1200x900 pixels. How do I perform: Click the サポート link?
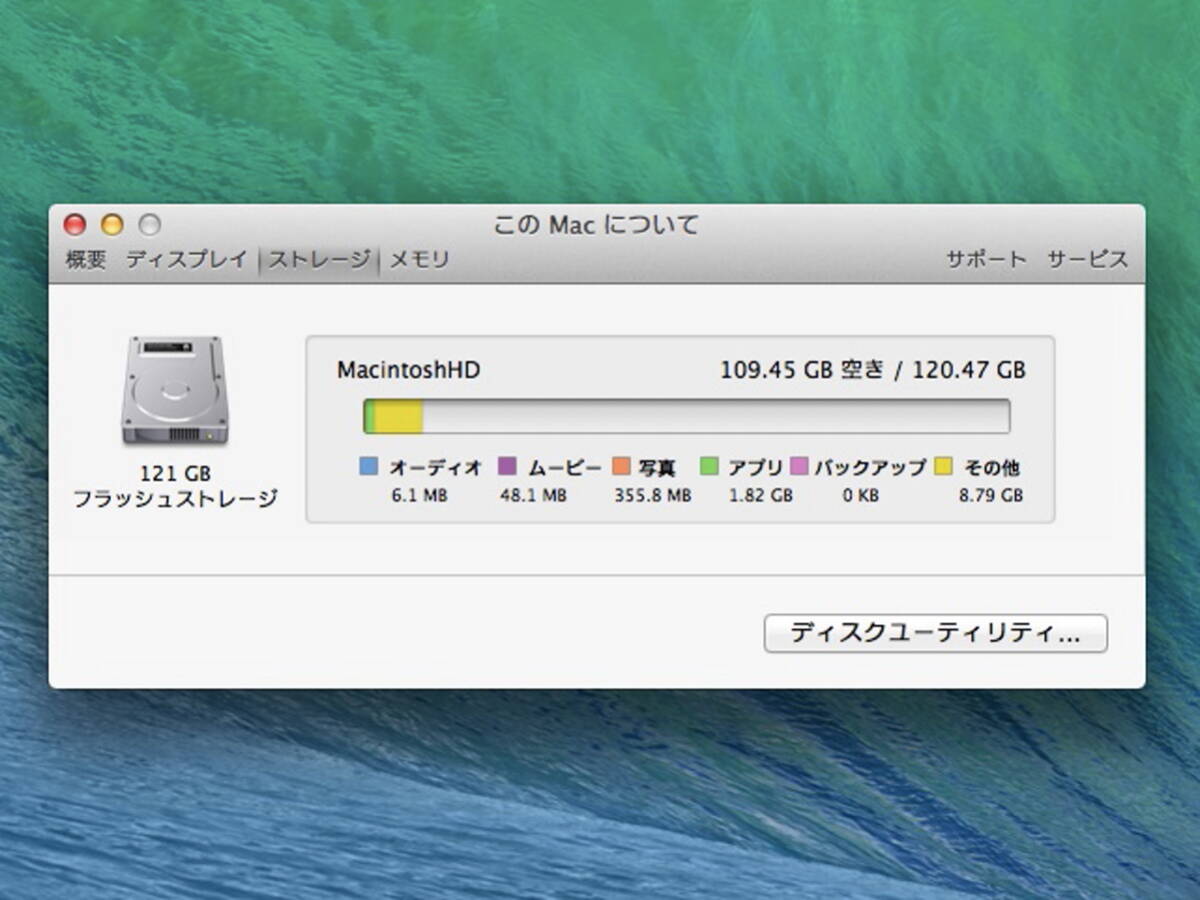click(x=986, y=260)
